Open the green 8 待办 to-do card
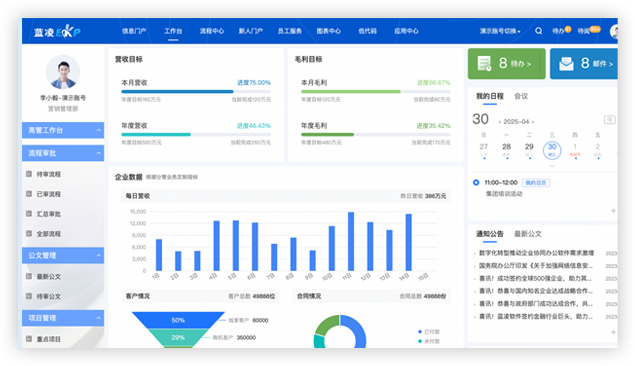635x366 pixels. [x=507, y=64]
